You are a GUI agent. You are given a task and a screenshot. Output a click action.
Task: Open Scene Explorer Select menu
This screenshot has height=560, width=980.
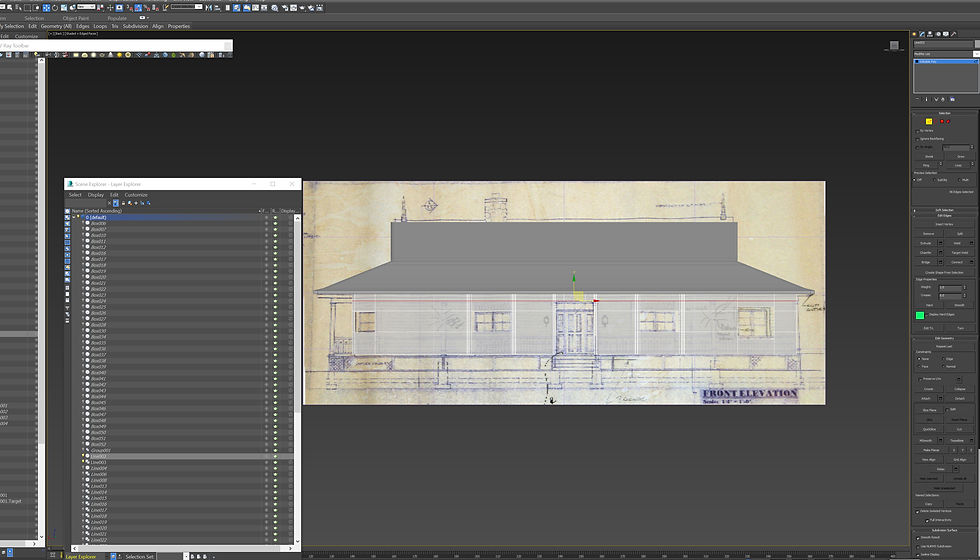(x=75, y=195)
